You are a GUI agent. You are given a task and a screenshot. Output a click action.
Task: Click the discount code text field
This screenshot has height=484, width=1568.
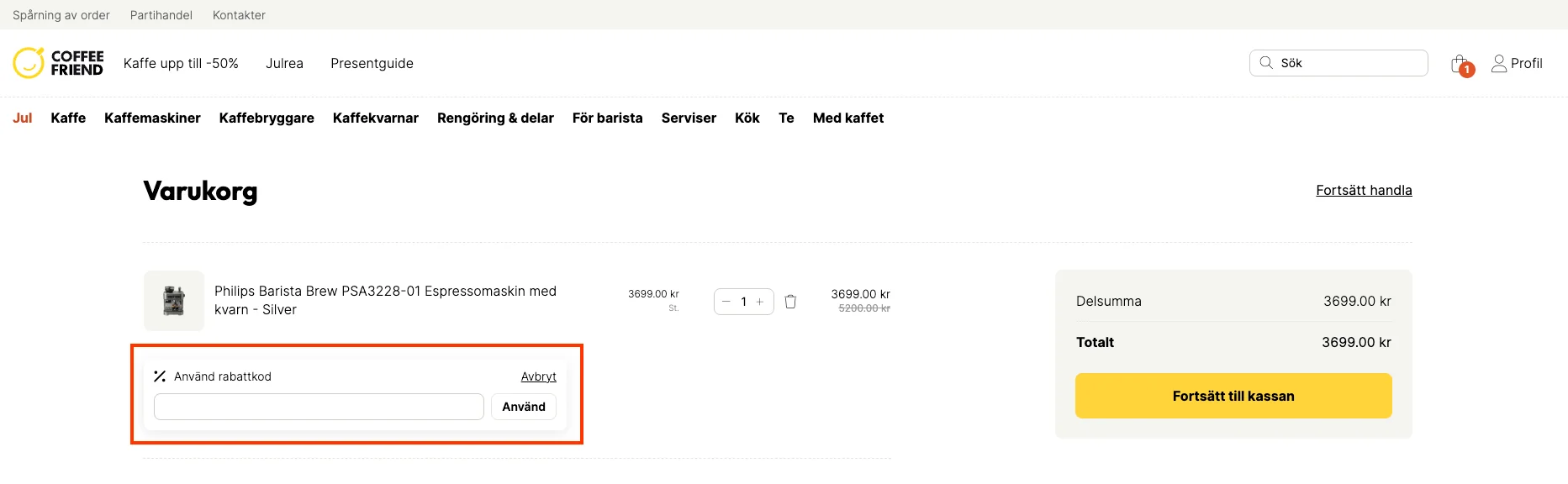point(319,407)
